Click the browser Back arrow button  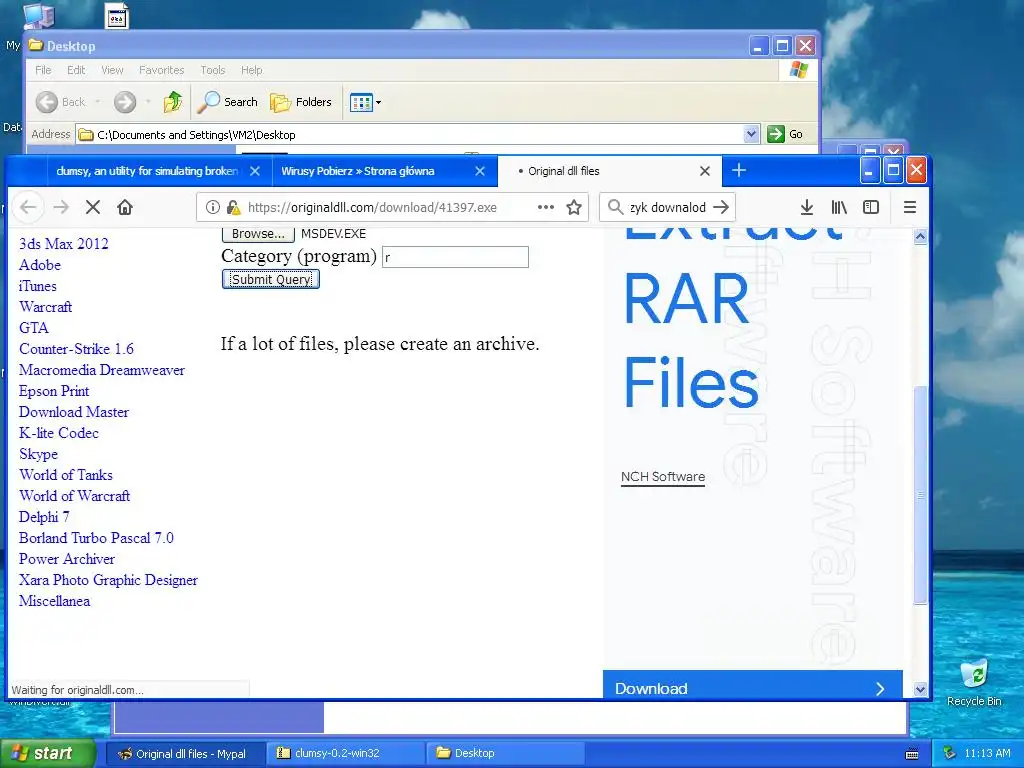pyautogui.click(x=27, y=208)
